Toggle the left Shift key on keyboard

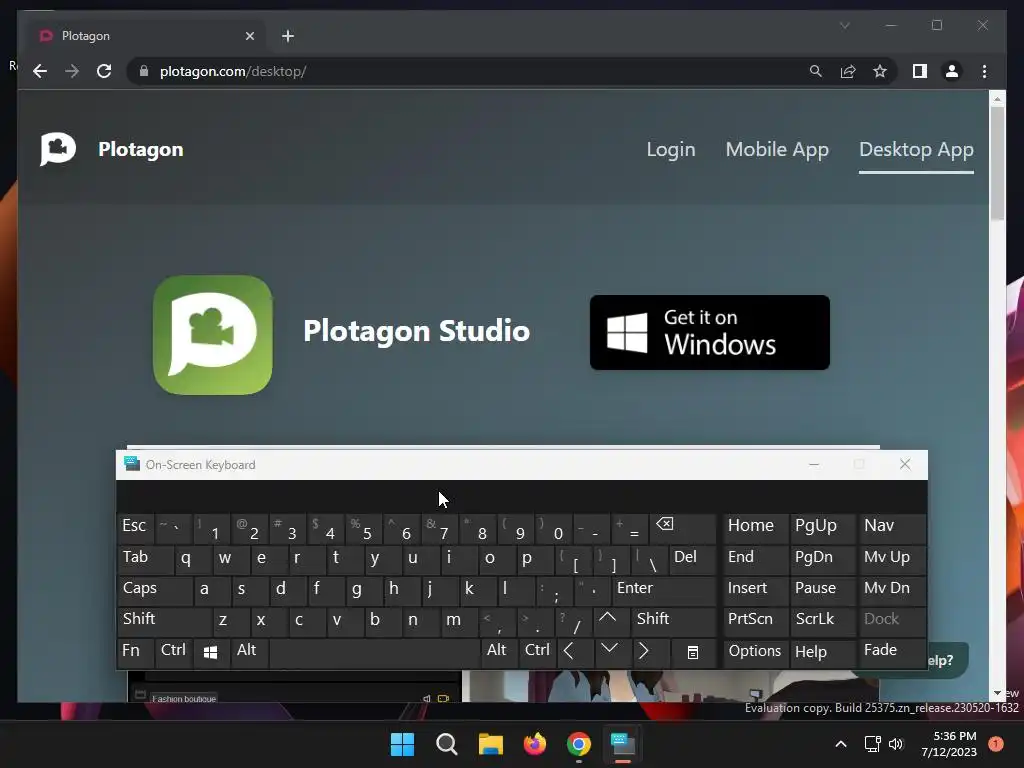[x=165, y=620]
